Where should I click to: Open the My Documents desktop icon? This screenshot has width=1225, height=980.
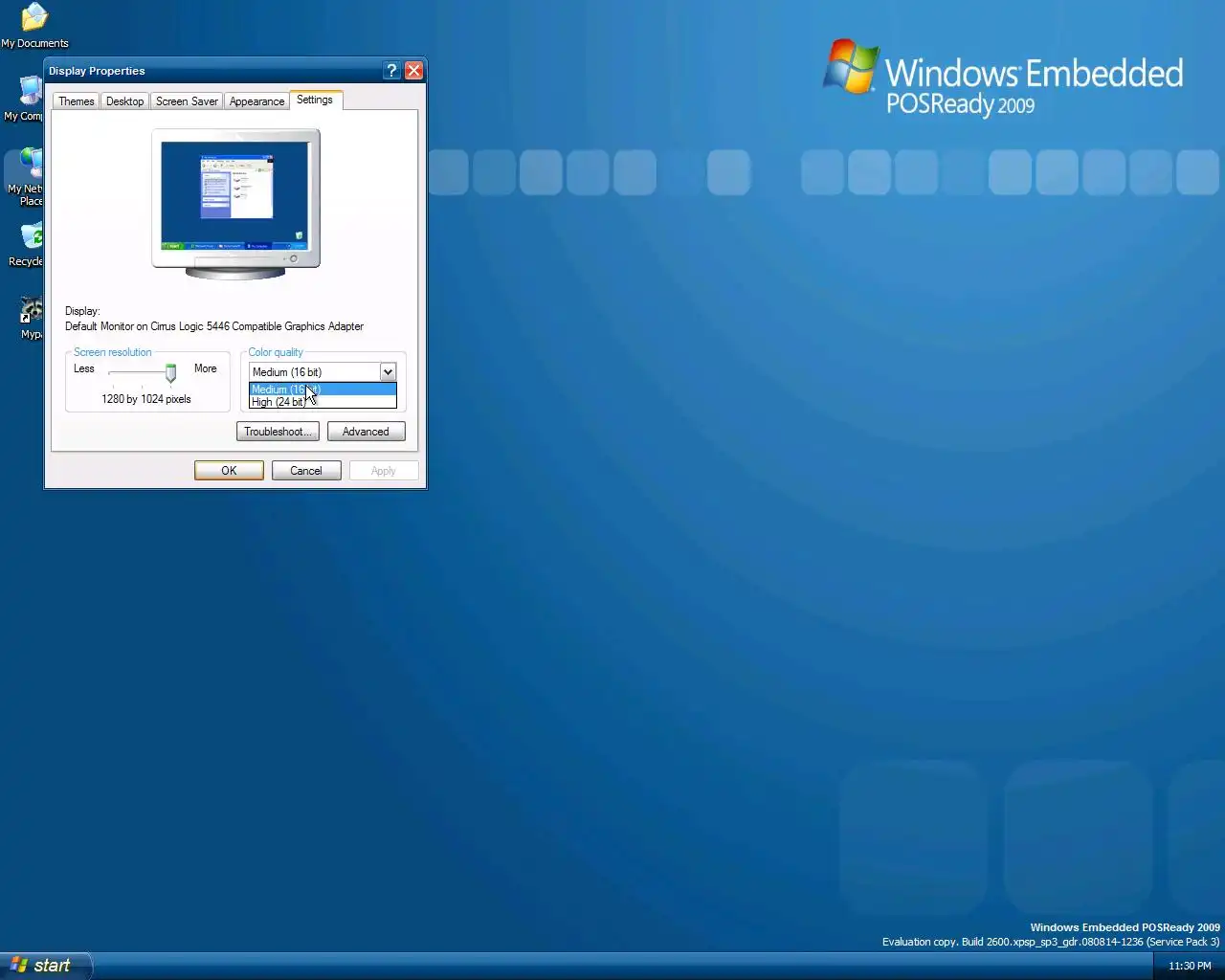tap(34, 25)
